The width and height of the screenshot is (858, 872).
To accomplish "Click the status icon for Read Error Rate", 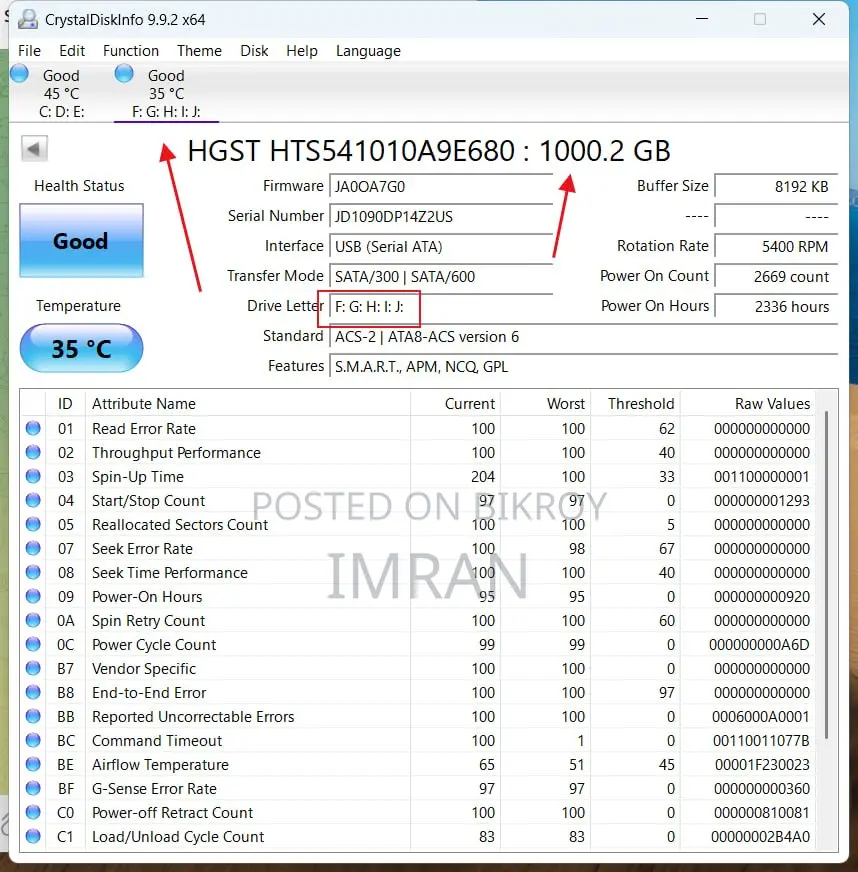I will [x=33, y=428].
